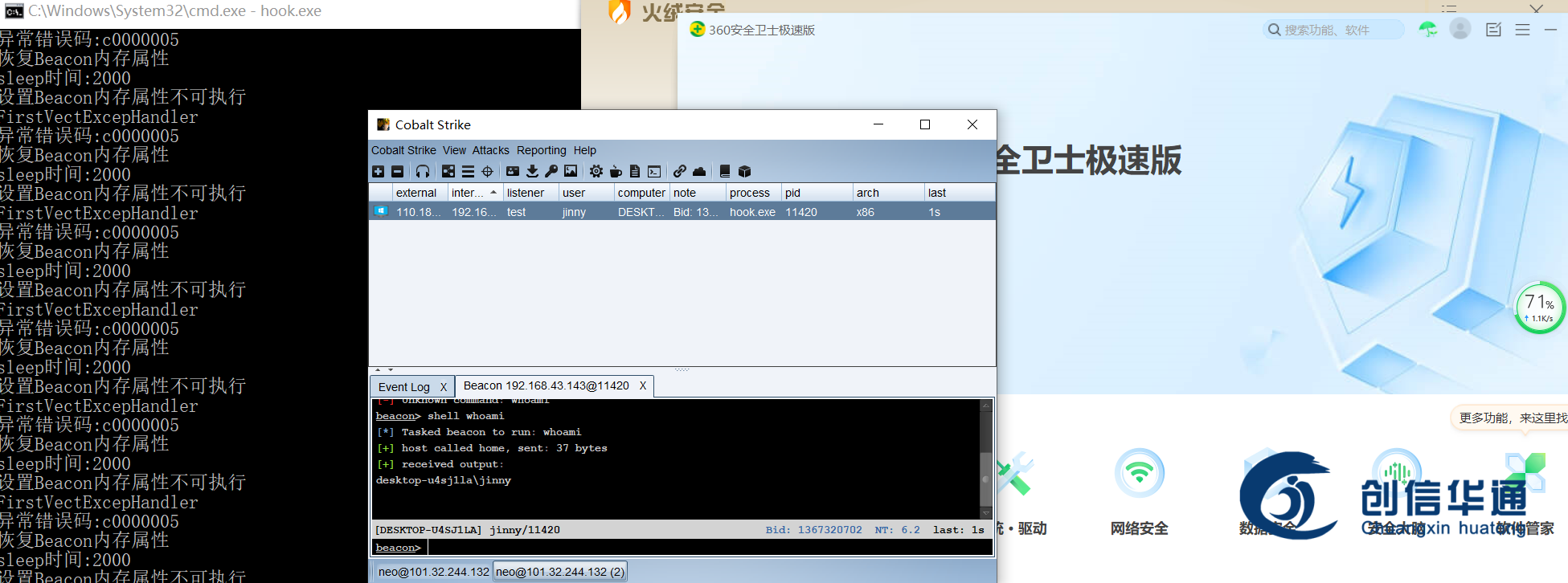Click the beacon console scrollbar thumb
The width and height of the screenshot is (1568, 583).
(x=986, y=479)
